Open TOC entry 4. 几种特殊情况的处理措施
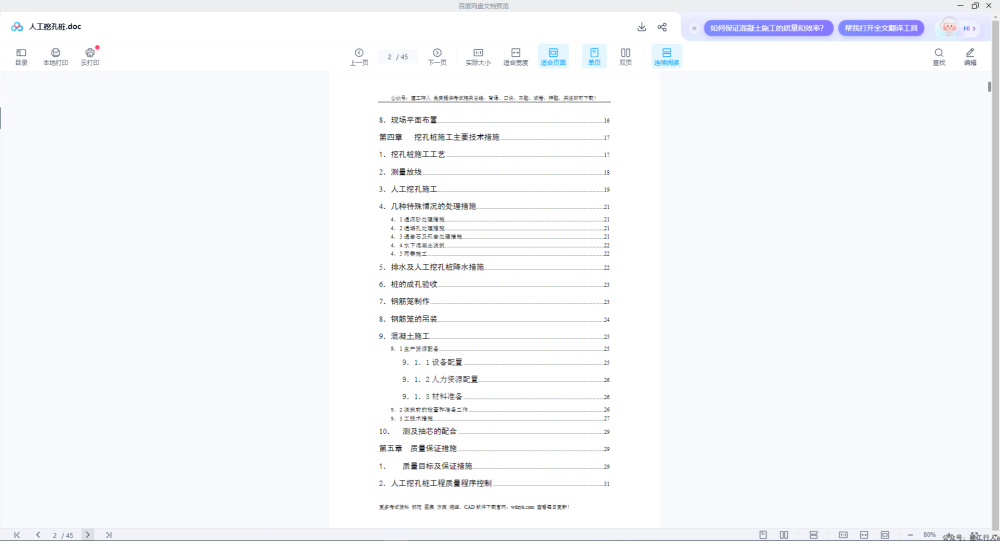This screenshot has height=541, width=1000. point(494,206)
